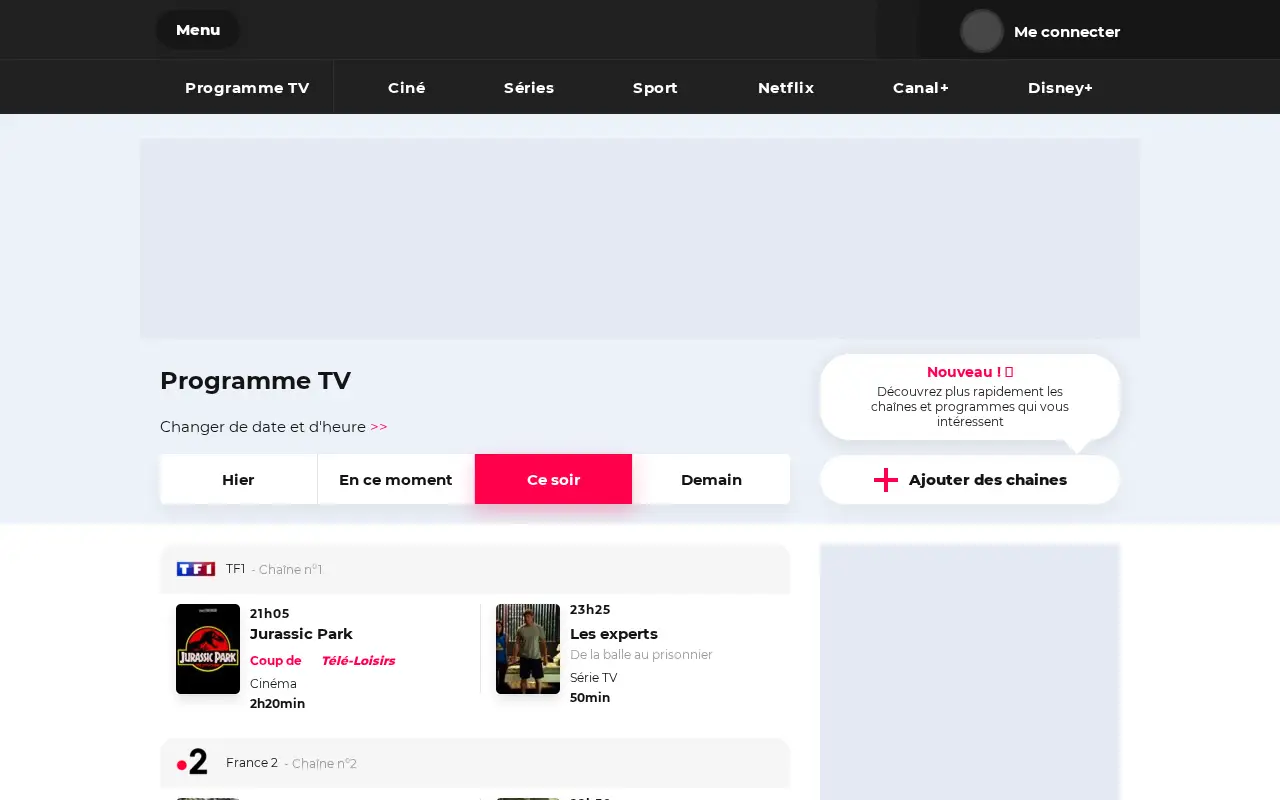Image resolution: width=1280 pixels, height=800 pixels.
Task: Click the 21h05 broadcast time
Action: point(269,613)
